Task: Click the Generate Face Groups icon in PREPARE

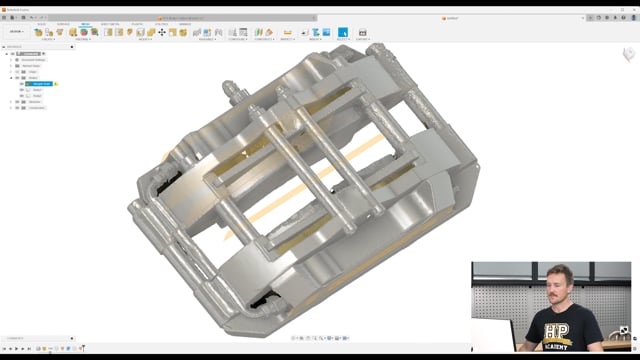Action: point(73,32)
